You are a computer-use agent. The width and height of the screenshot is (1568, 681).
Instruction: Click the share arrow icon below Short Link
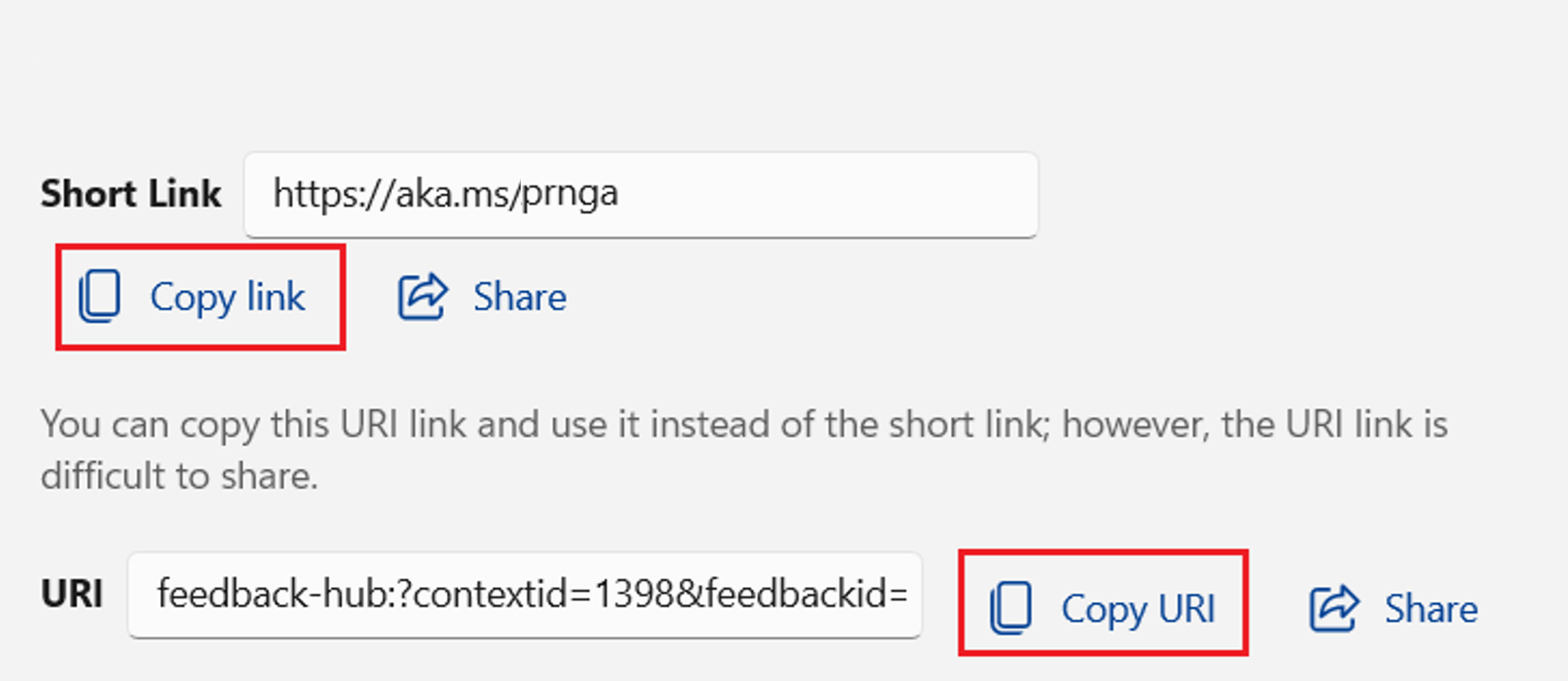pos(423,296)
